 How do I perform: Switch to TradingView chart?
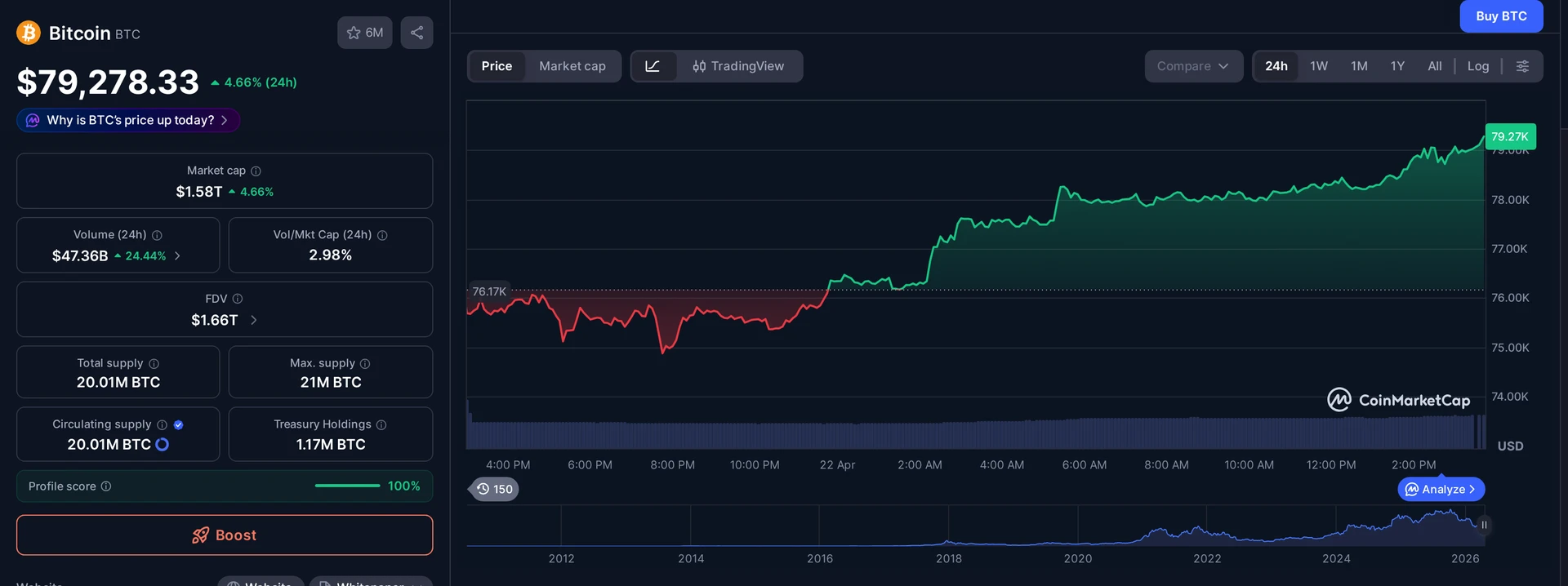coord(738,66)
